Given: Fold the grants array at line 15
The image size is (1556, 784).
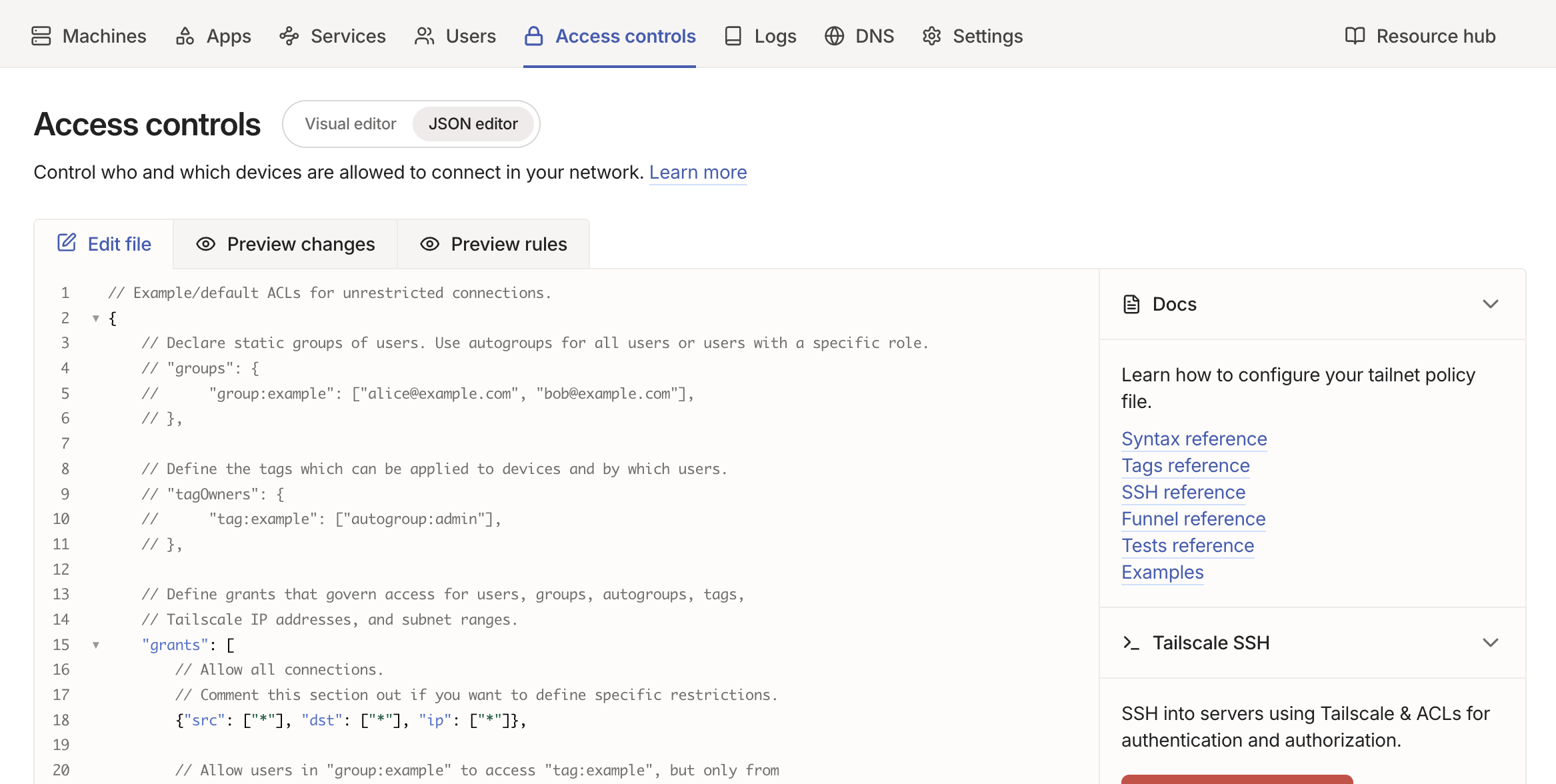Looking at the screenshot, I should click(x=96, y=645).
